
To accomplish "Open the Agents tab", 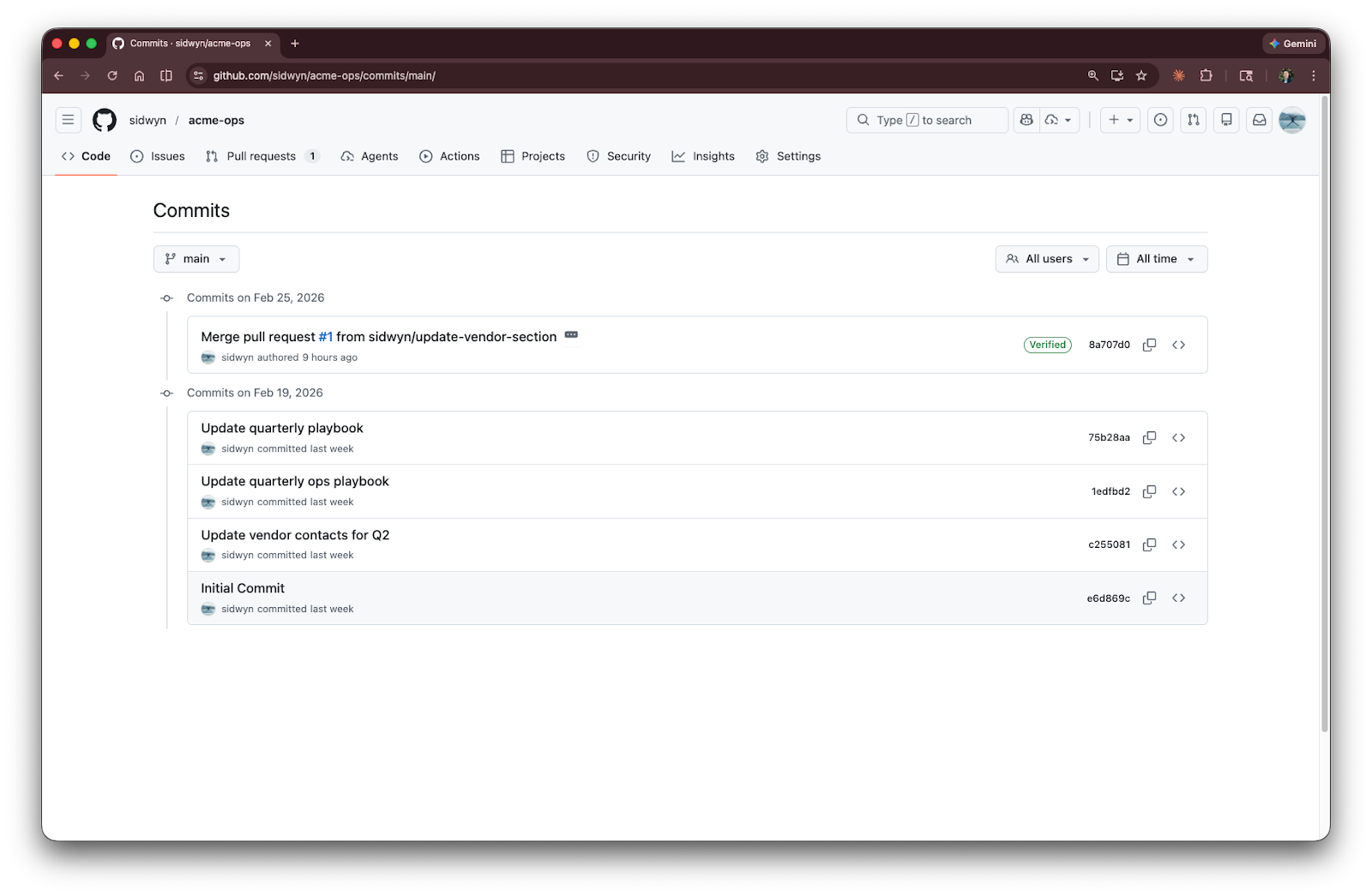I will [x=370, y=156].
